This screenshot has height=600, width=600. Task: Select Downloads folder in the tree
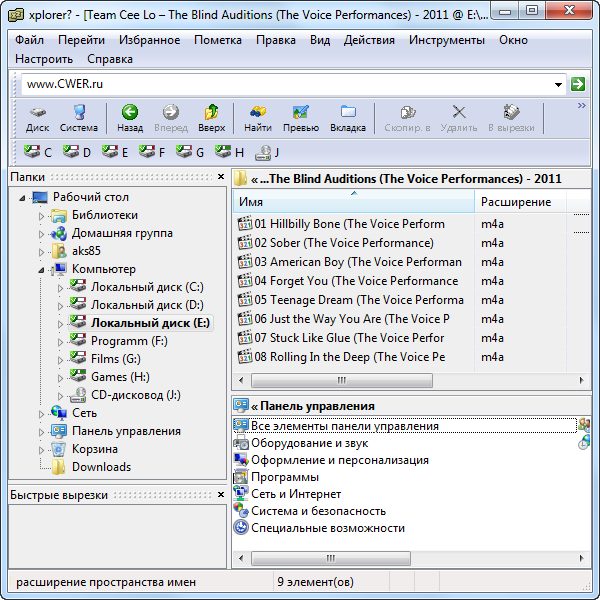101,467
